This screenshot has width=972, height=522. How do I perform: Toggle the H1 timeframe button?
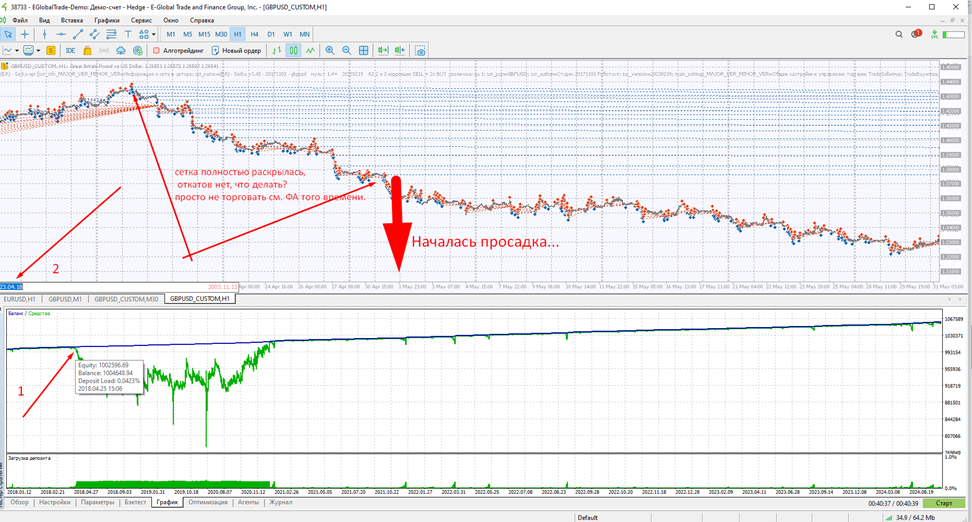coord(237,34)
